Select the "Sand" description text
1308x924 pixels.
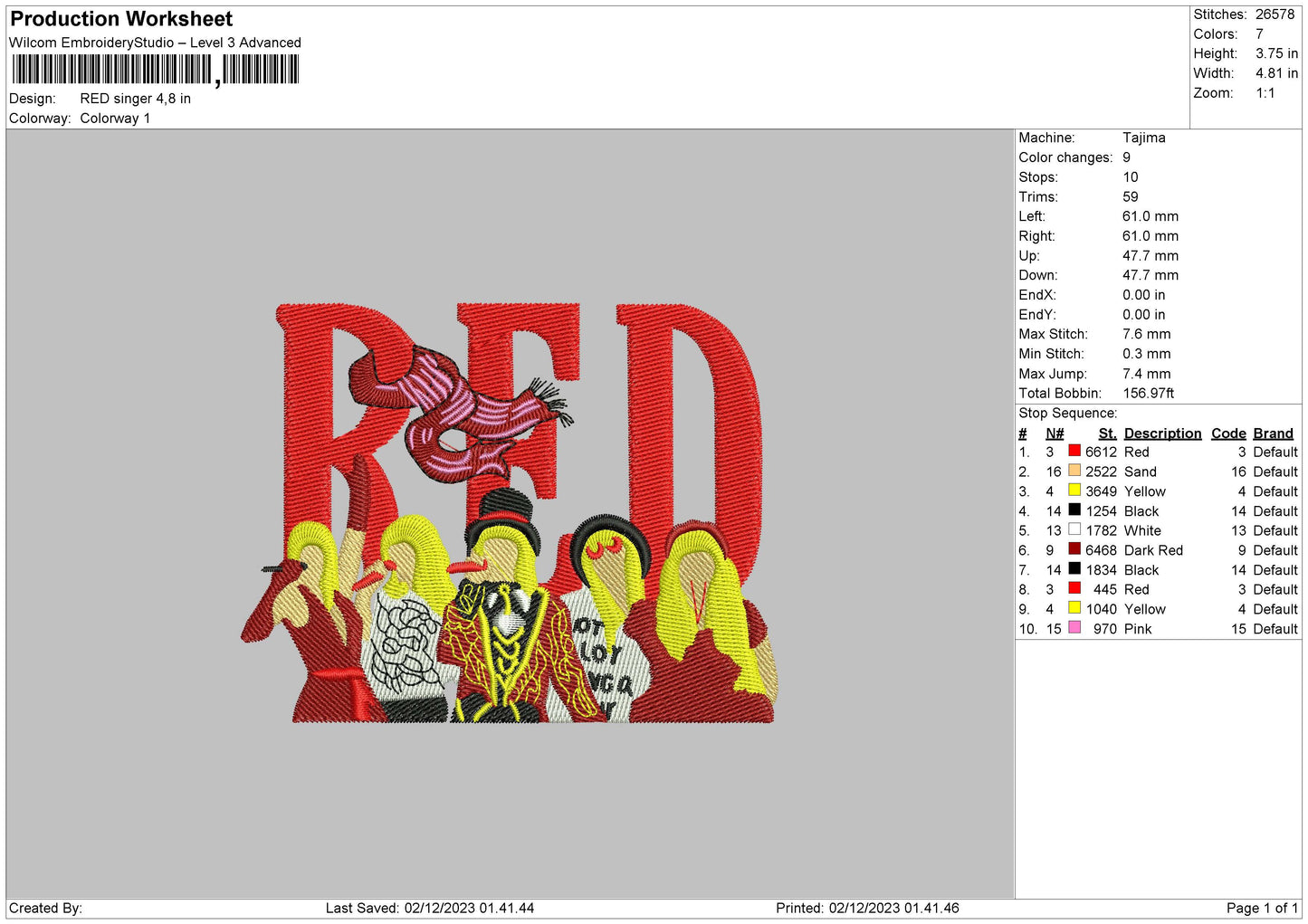(x=1141, y=472)
